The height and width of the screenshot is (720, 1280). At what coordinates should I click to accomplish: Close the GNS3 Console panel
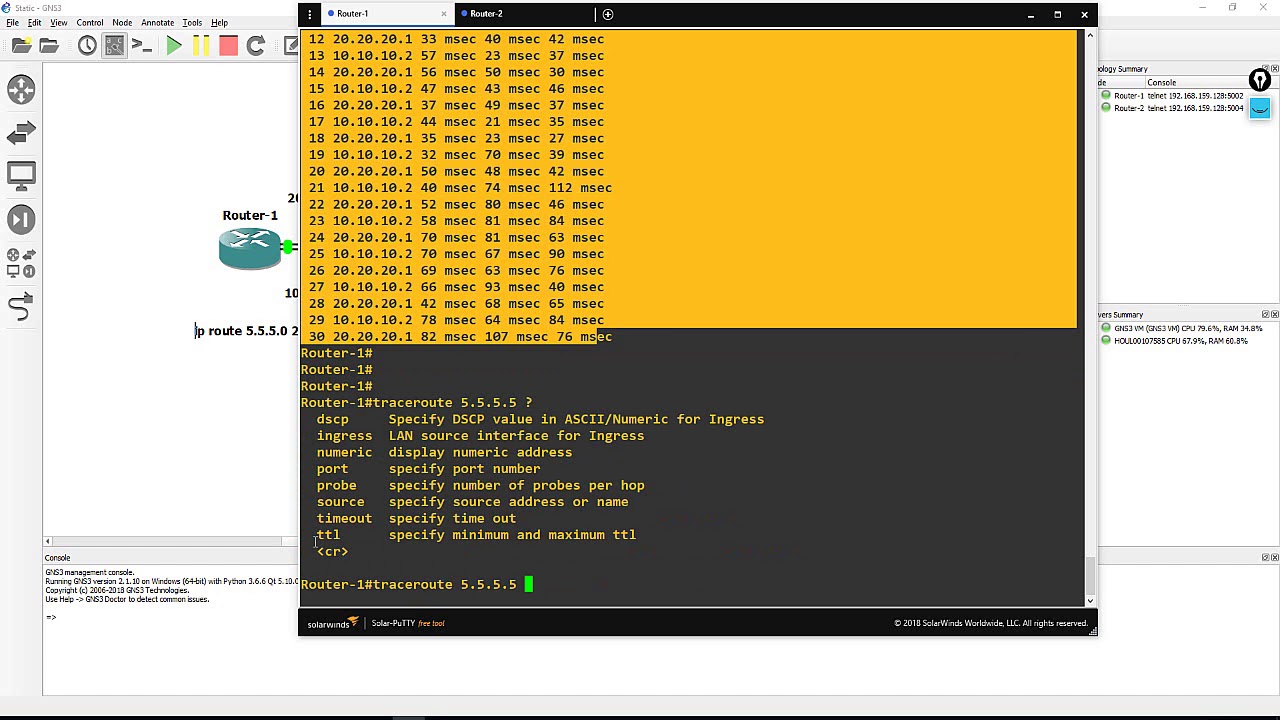pos(1274,557)
